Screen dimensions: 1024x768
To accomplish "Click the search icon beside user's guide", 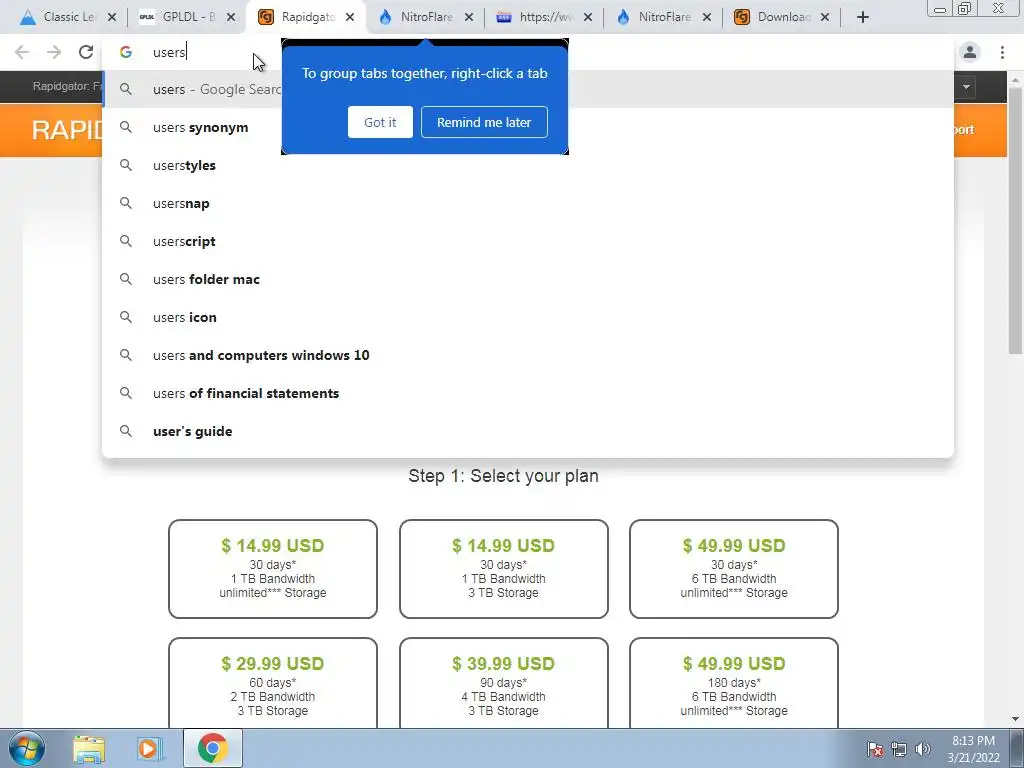I will click(x=126, y=431).
